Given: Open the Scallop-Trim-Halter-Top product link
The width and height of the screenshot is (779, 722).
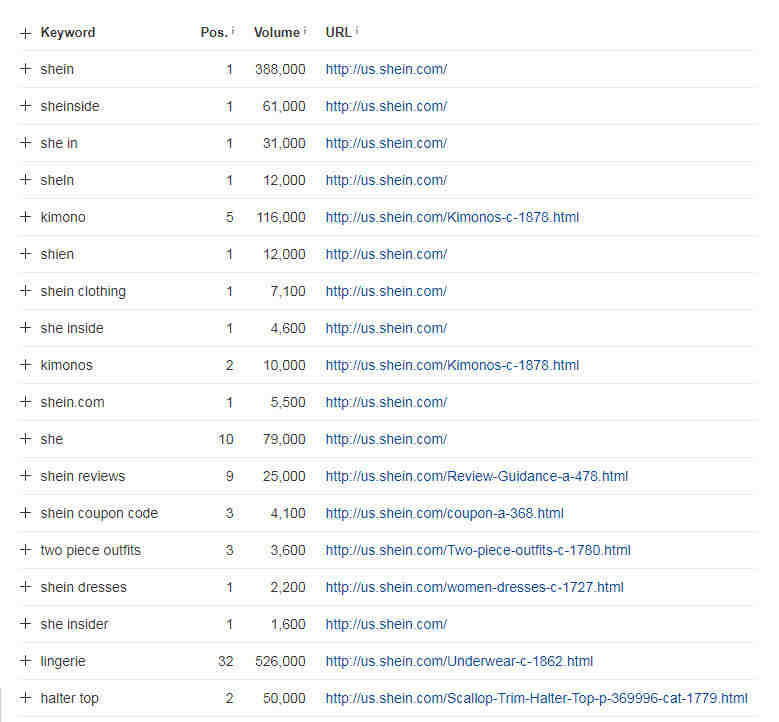Looking at the screenshot, I should pyautogui.click(x=537, y=698).
